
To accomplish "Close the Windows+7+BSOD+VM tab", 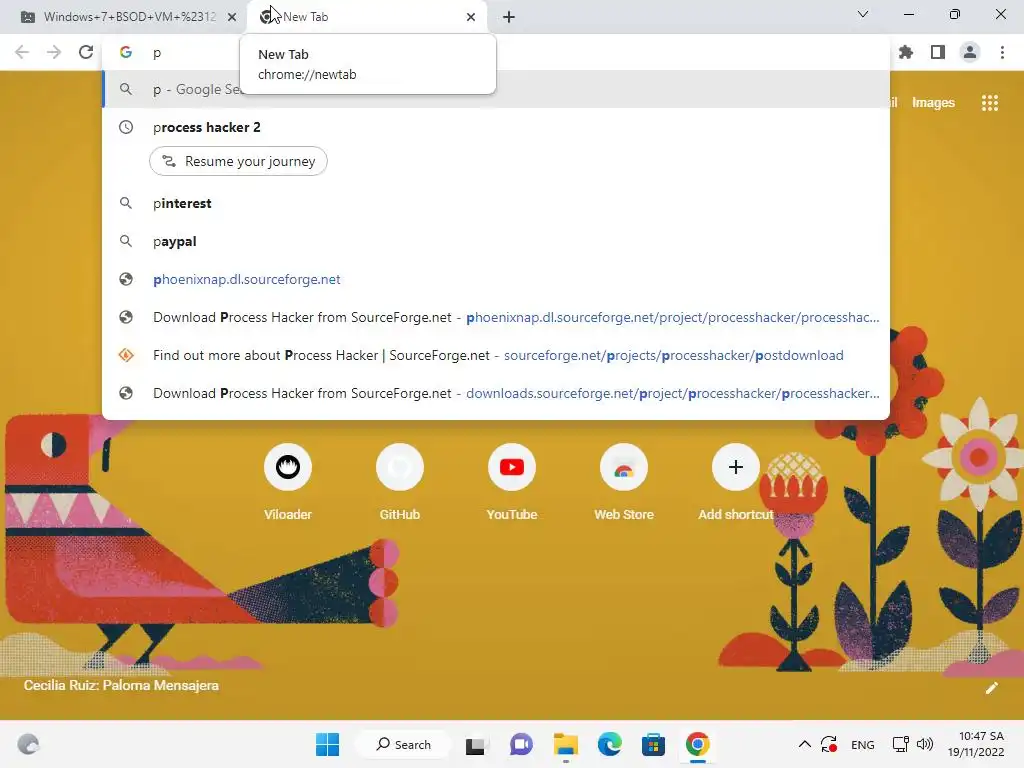I will click(232, 17).
